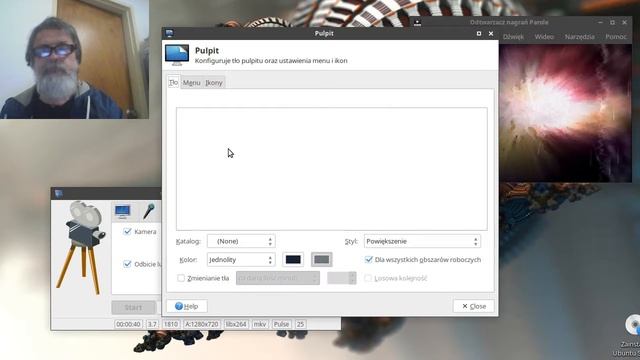Select the microphone tab icon in recorder

click(149, 211)
